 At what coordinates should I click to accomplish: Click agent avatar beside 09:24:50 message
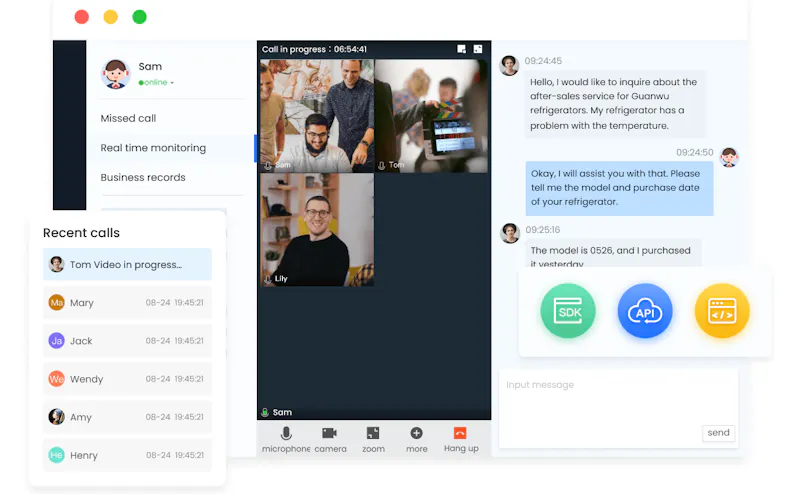(729, 157)
